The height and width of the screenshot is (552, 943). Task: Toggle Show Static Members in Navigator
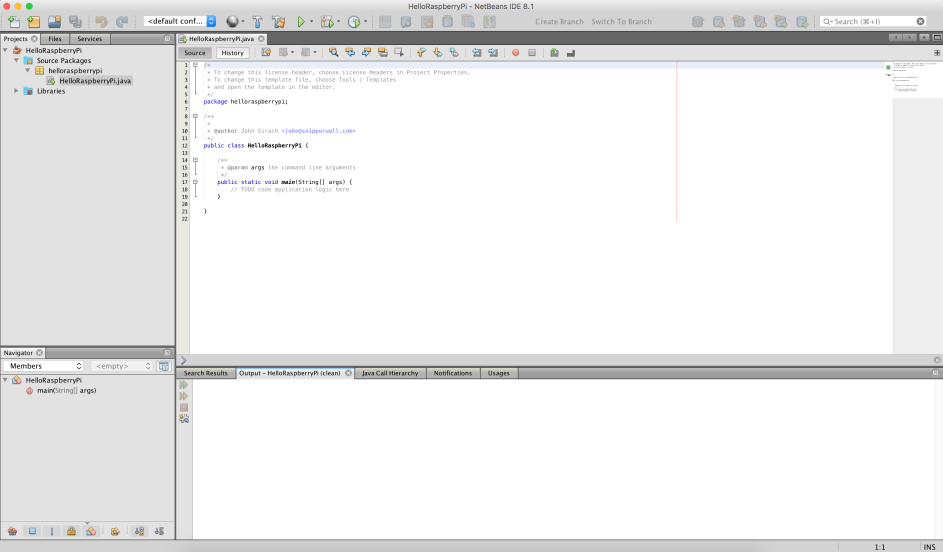click(52, 532)
